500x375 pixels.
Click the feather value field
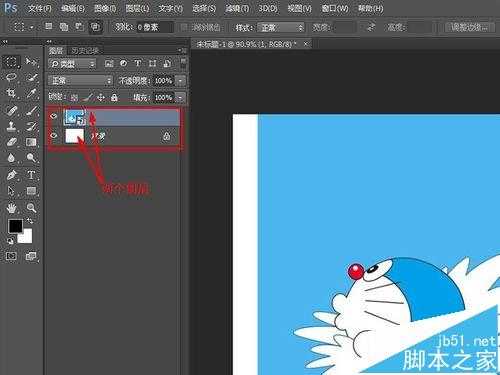[x=155, y=27]
